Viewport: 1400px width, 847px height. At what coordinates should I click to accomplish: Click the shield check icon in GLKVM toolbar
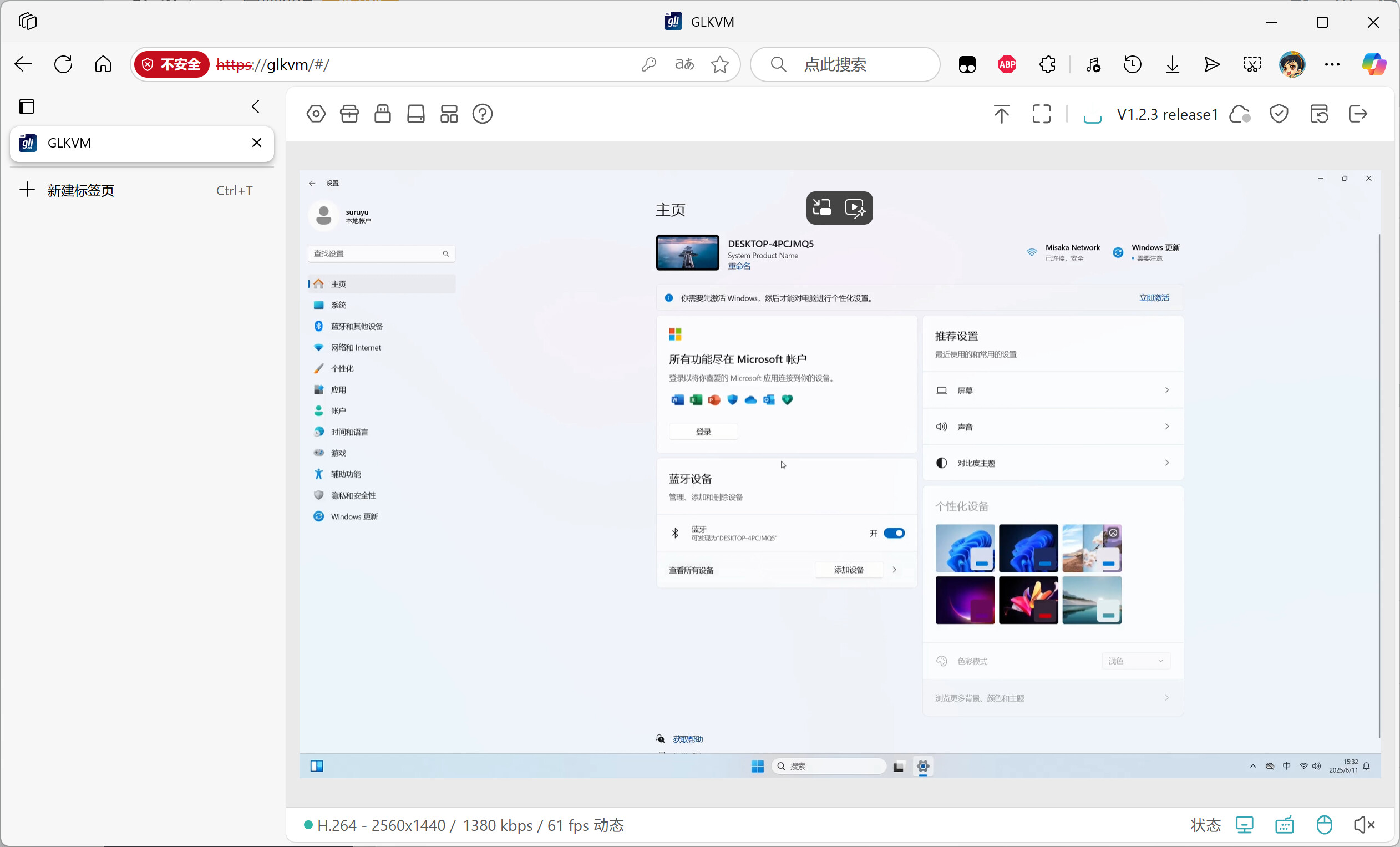1279,114
